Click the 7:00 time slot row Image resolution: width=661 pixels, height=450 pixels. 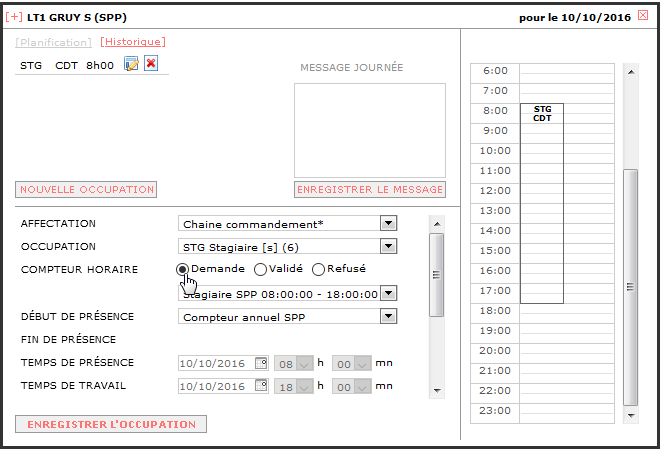click(542, 93)
